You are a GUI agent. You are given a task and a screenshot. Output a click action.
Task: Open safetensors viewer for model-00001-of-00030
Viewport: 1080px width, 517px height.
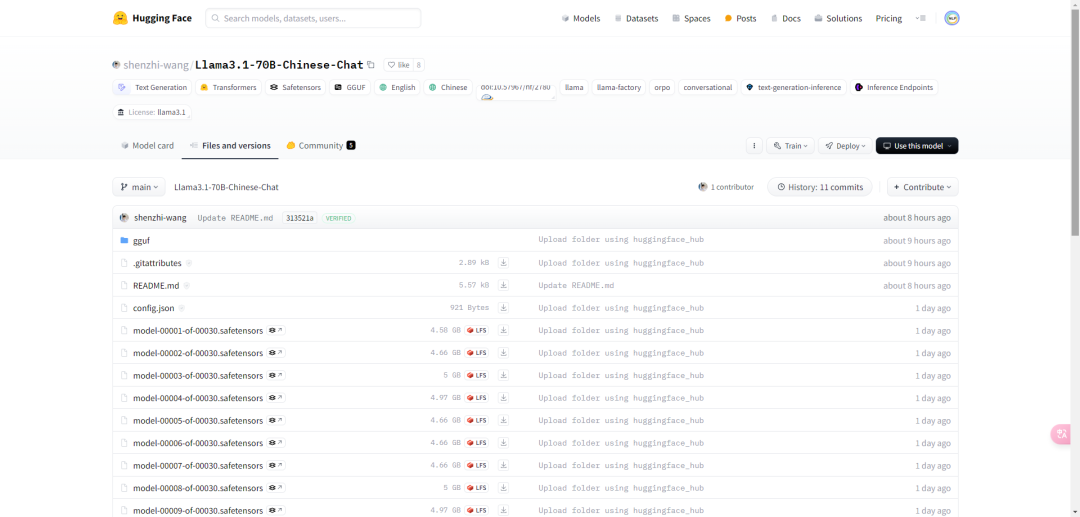pos(276,330)
